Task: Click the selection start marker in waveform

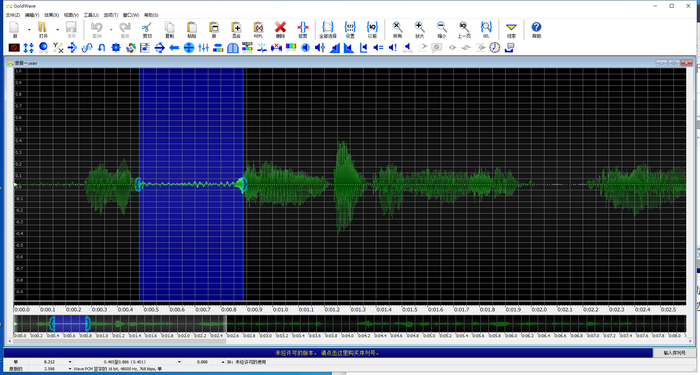Action: pyautogui.click(x=138, y=184)
